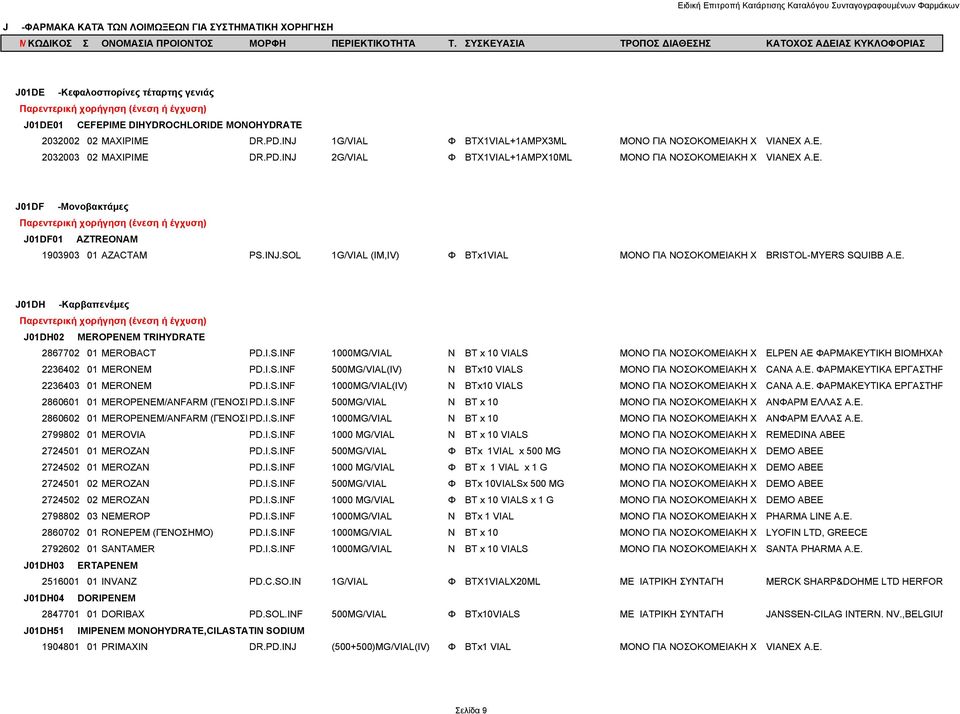Screen dimensions: 960x714
Task: Click packaging 'BTX1VIAL+1AMPX3ML'
Action: [516, 141]
